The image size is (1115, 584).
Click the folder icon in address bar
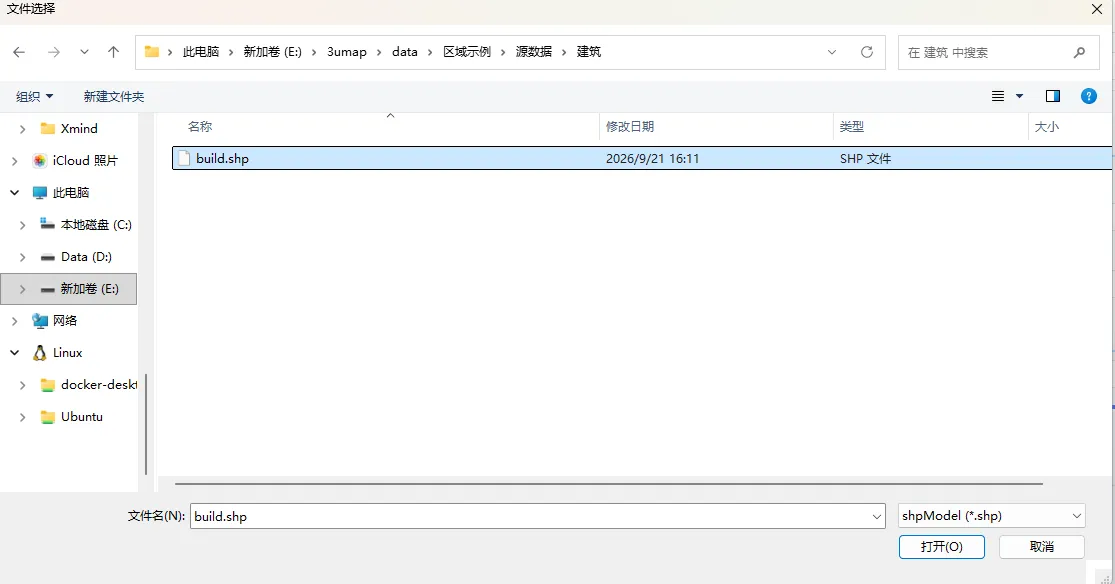click(151, 52)
